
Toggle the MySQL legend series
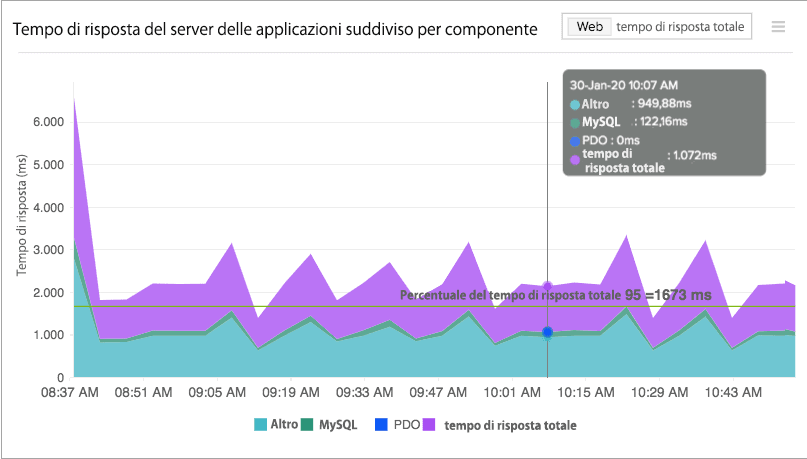[x=329, y=425]
